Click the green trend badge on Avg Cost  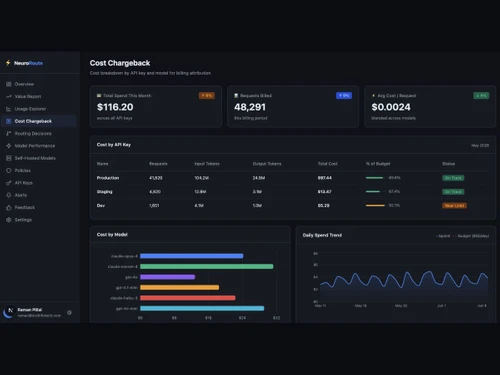click(x=481, y=96)
